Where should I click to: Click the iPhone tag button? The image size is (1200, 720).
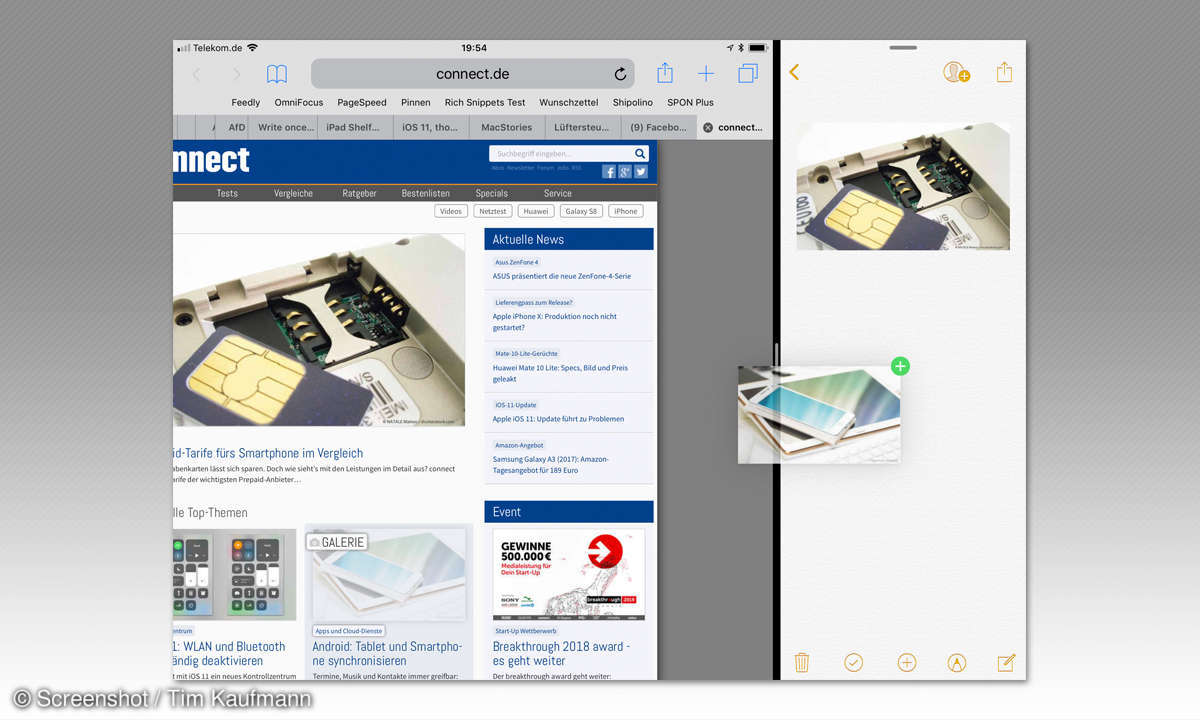point(626,211)
